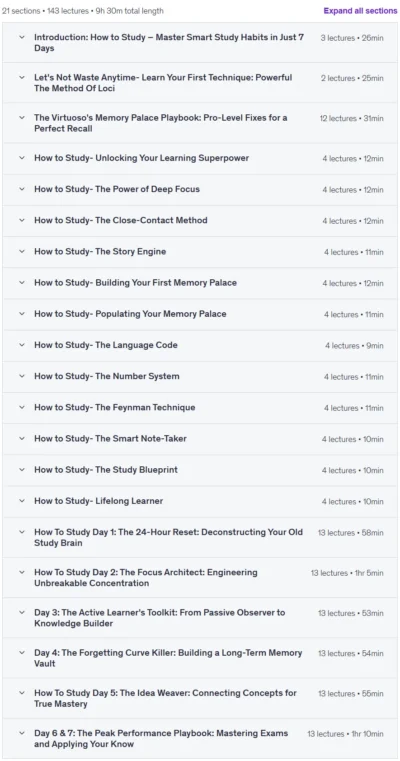Click the Expand all sections link
Image resolution: width=400 pixels, height=761 pixels.
[x=360, y=11]
